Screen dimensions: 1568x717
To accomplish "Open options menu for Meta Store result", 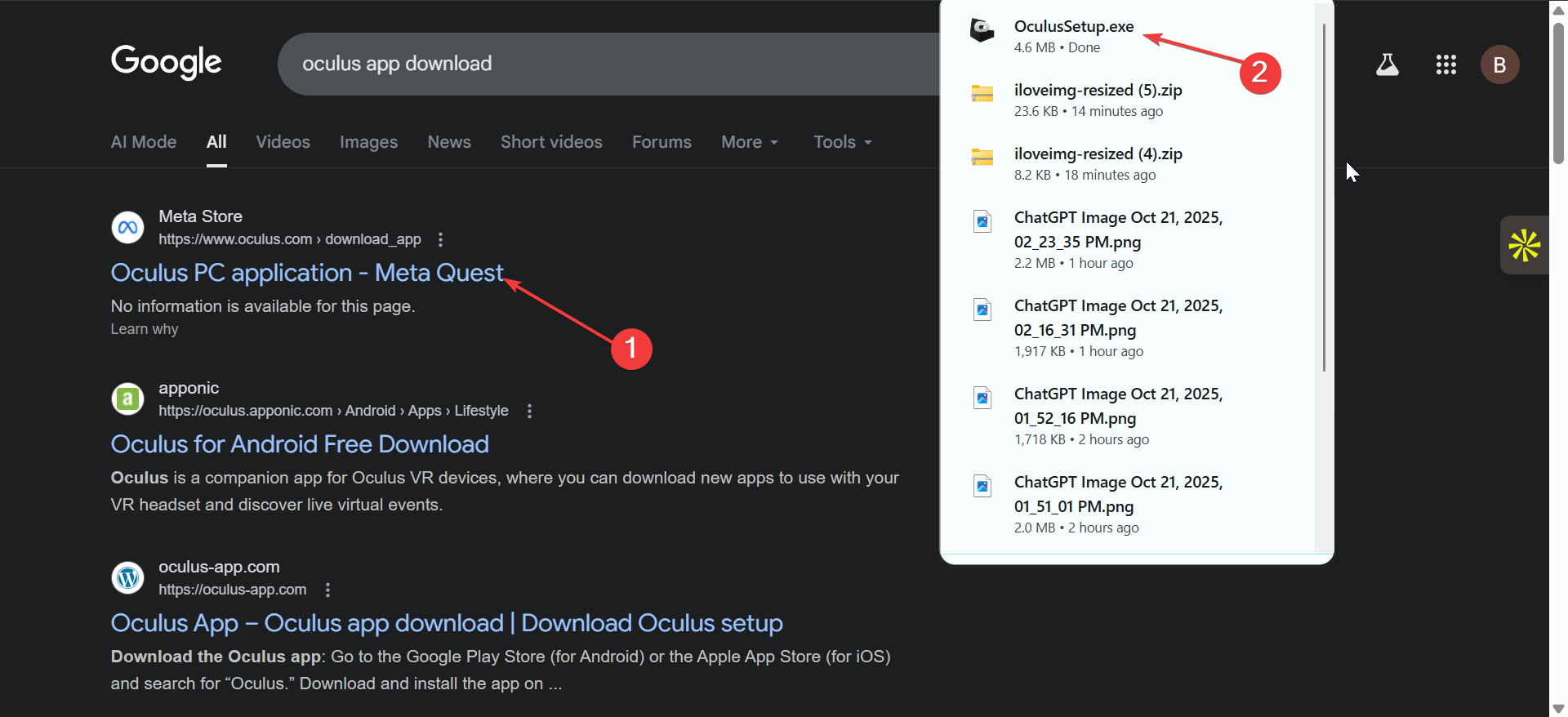I will coord(440,239).
